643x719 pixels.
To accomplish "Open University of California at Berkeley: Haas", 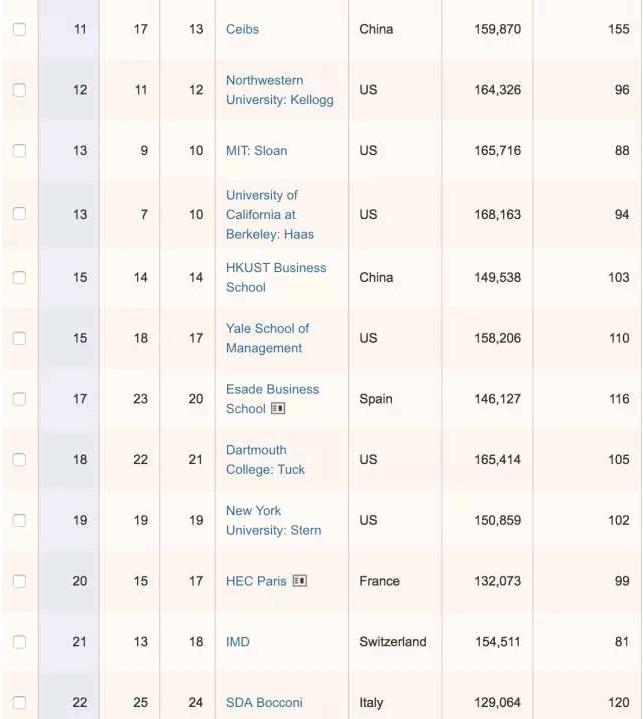I will (269, 214).
